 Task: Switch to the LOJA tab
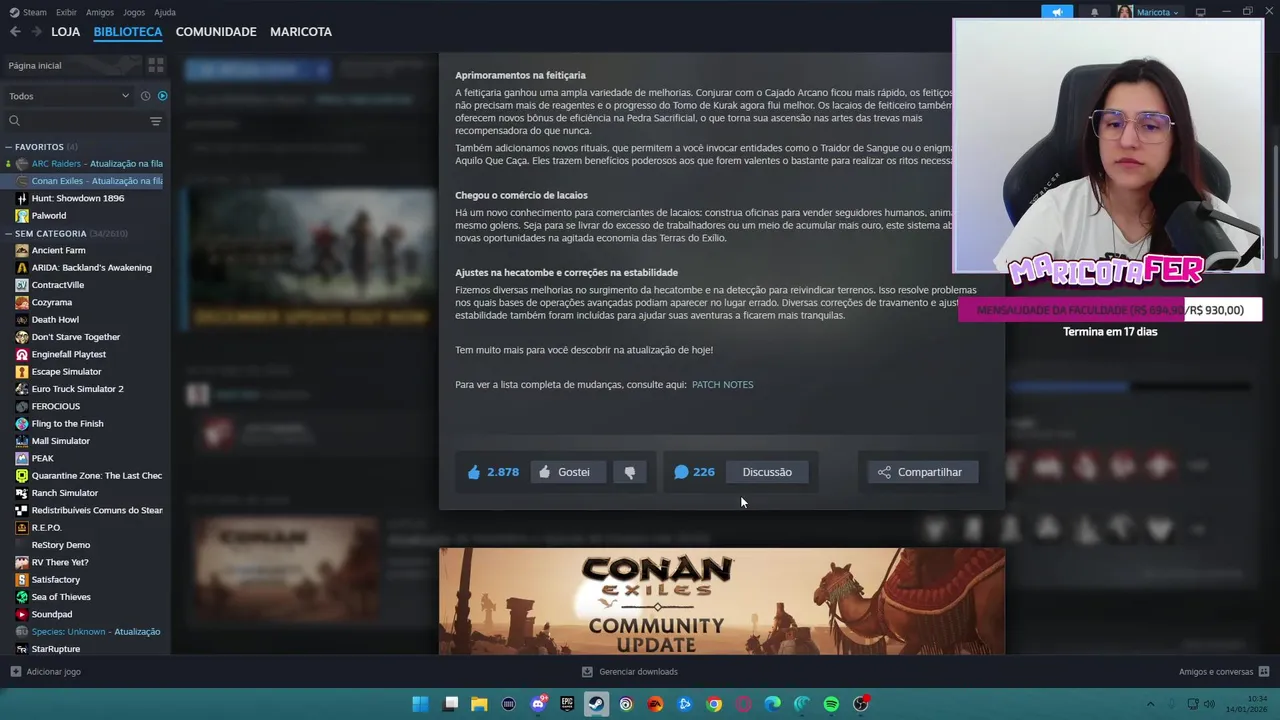66,32
